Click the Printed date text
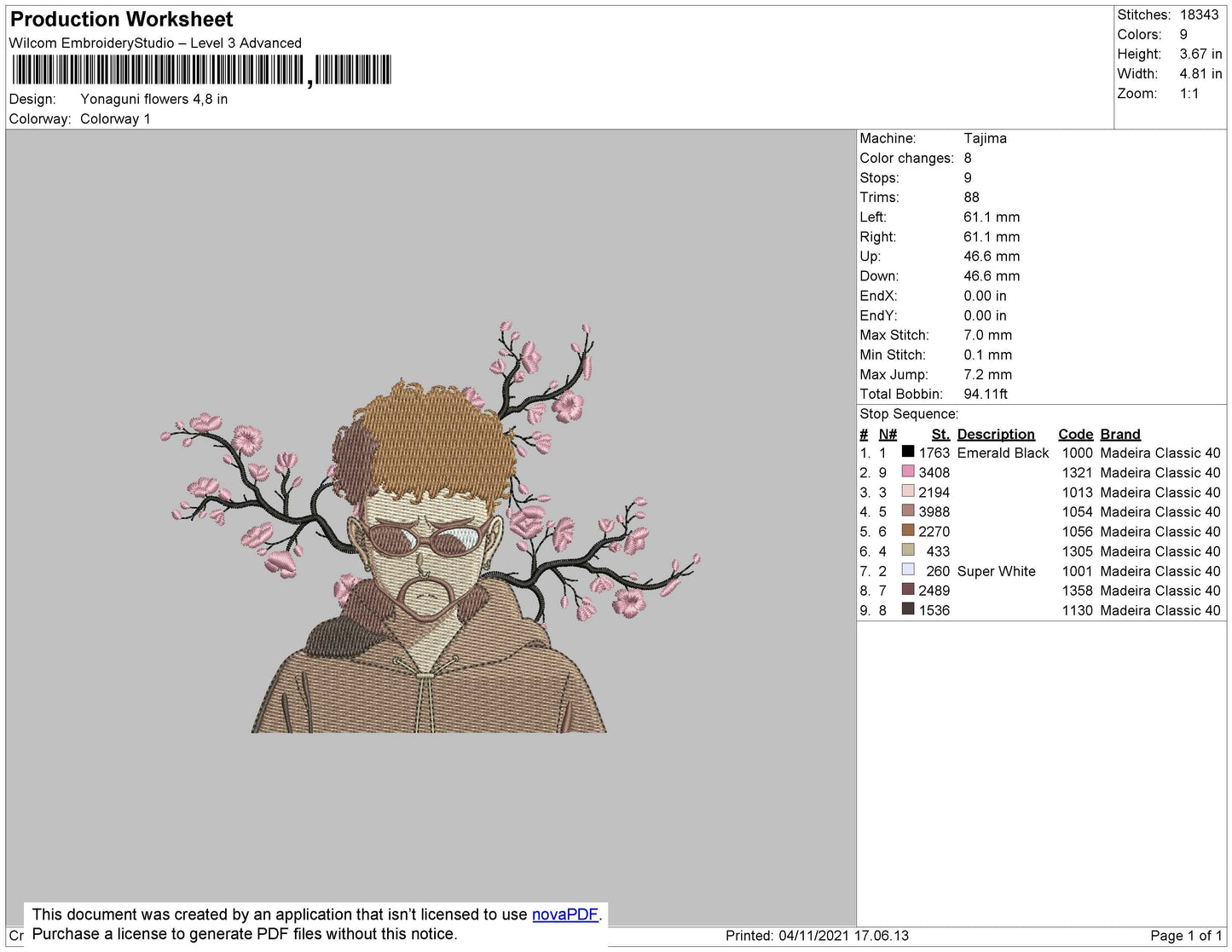The image size is (1232, 952). [x=818, y=936]
